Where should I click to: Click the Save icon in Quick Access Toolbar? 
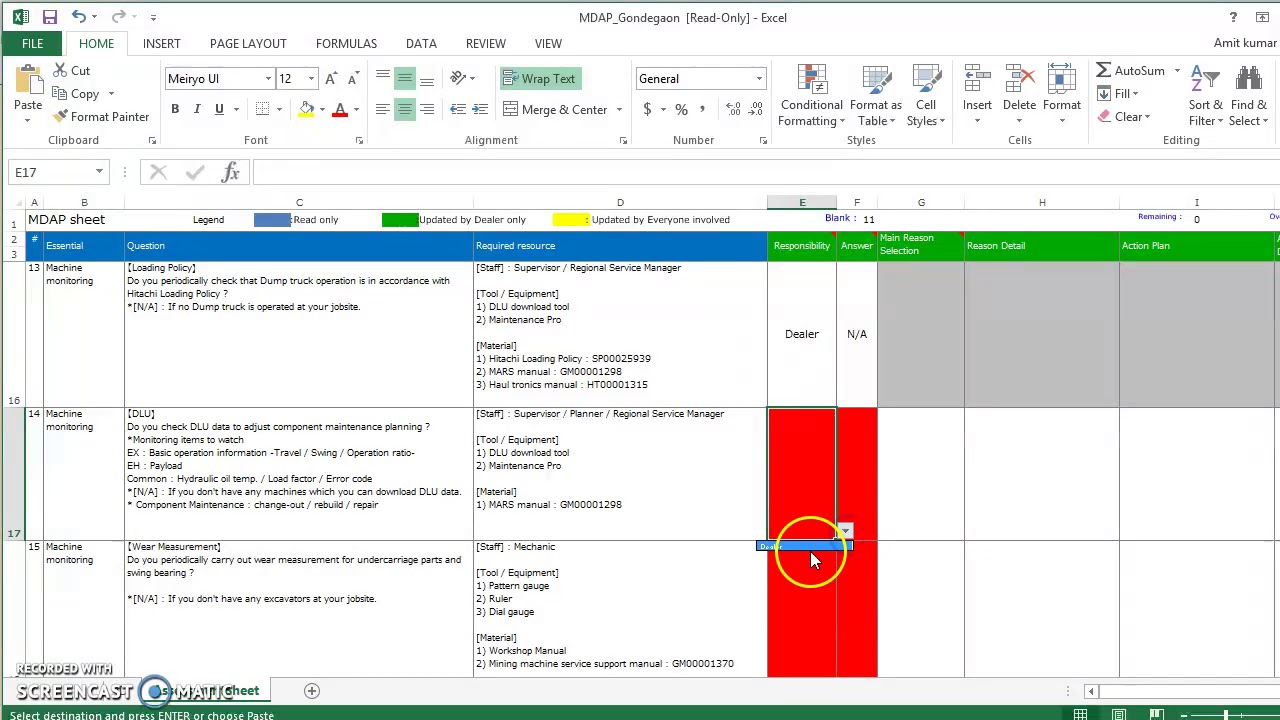pos(50,17)
